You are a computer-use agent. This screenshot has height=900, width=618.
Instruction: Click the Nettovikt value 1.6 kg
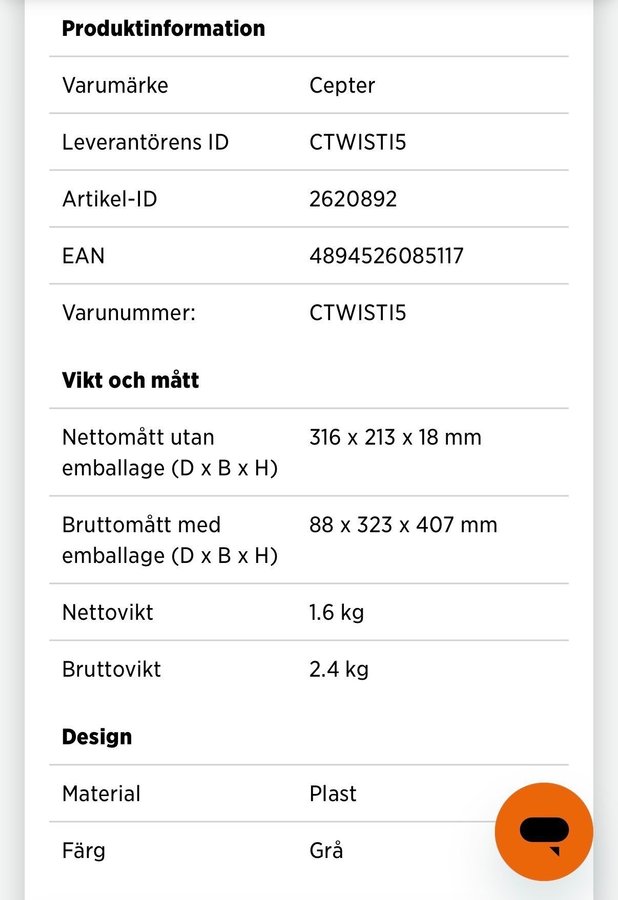(x=336, y=612)
